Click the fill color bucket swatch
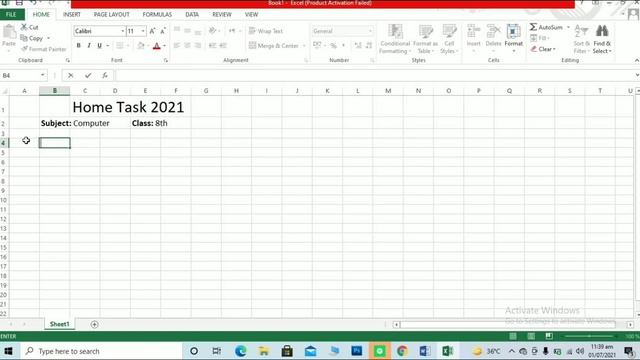Image resolution: width=640 pixels, height=360 pixels. click(141, 46)
